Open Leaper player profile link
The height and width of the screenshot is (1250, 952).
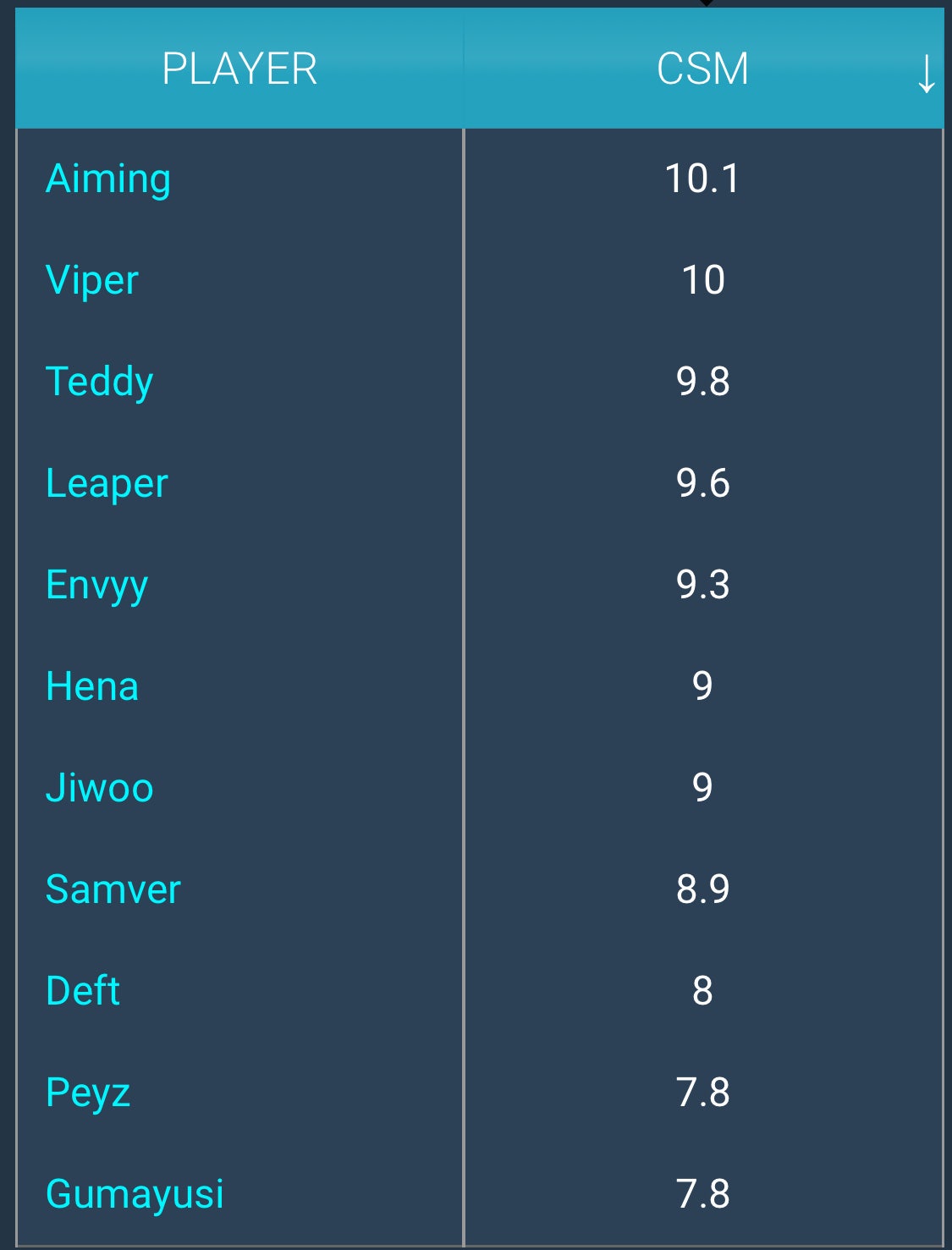point(107,484)
